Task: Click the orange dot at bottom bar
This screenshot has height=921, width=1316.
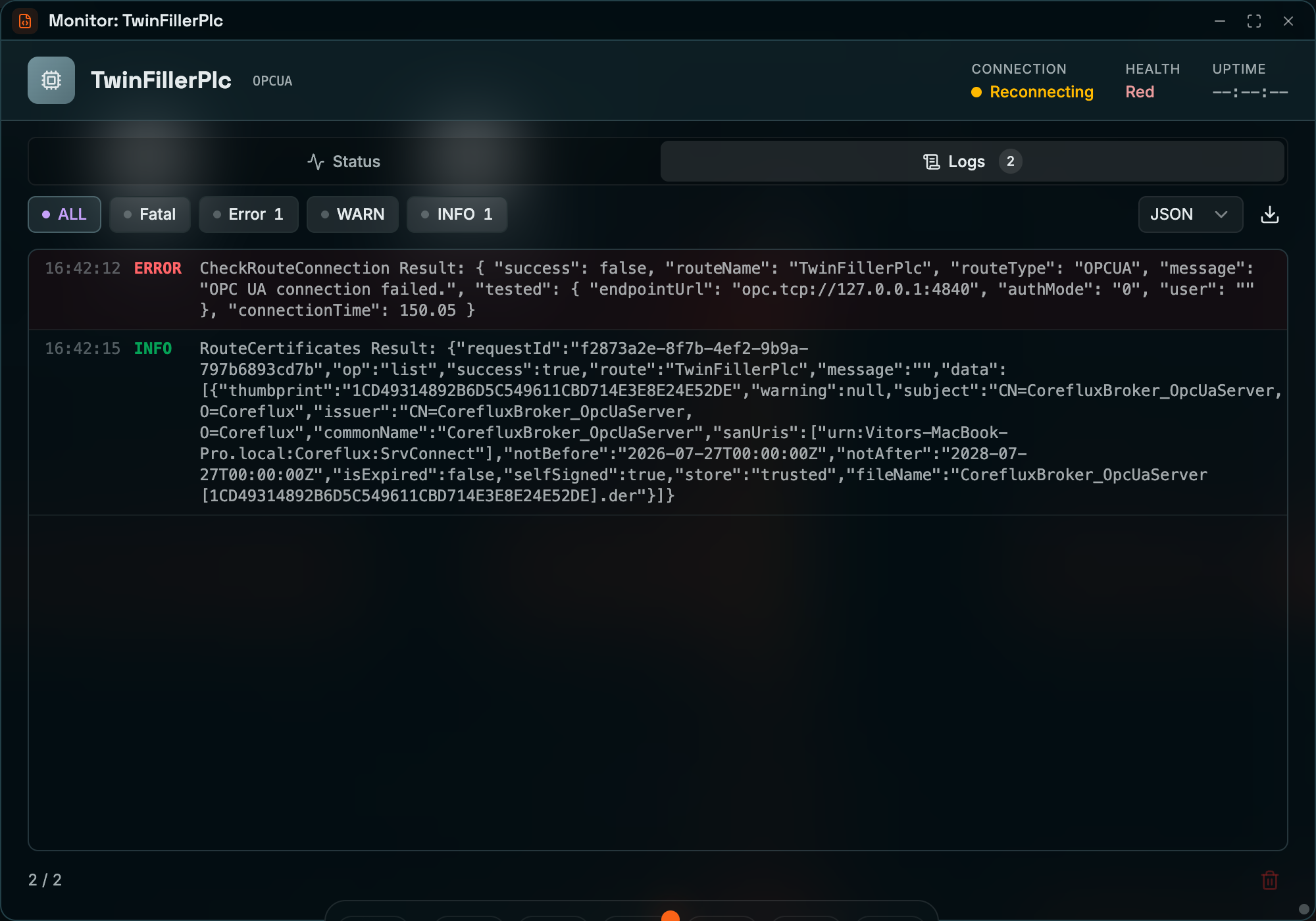Action: tap(670, 916)
